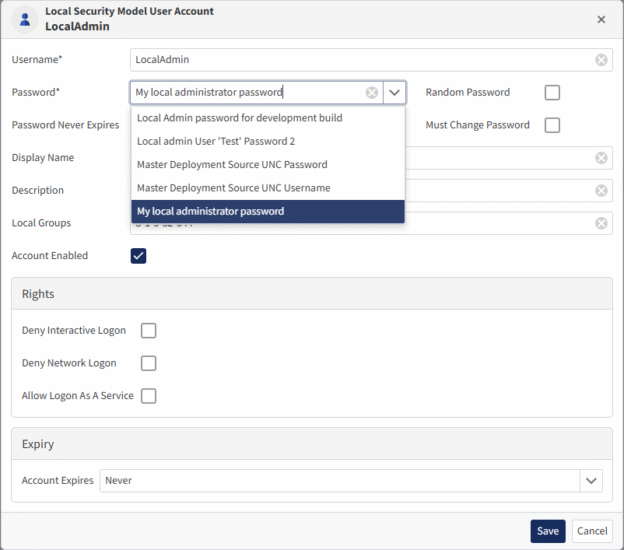Close the Local Security Model User Account dialog

coord(601,20)
